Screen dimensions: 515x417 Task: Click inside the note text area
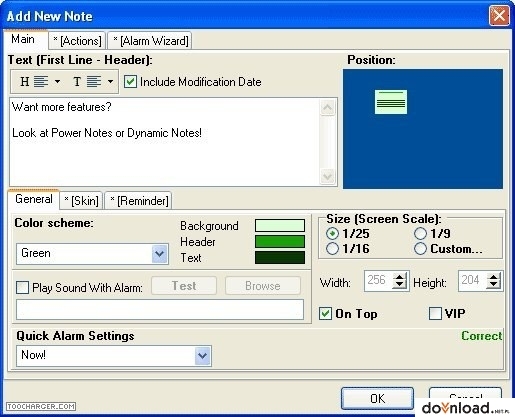(164, 142)
